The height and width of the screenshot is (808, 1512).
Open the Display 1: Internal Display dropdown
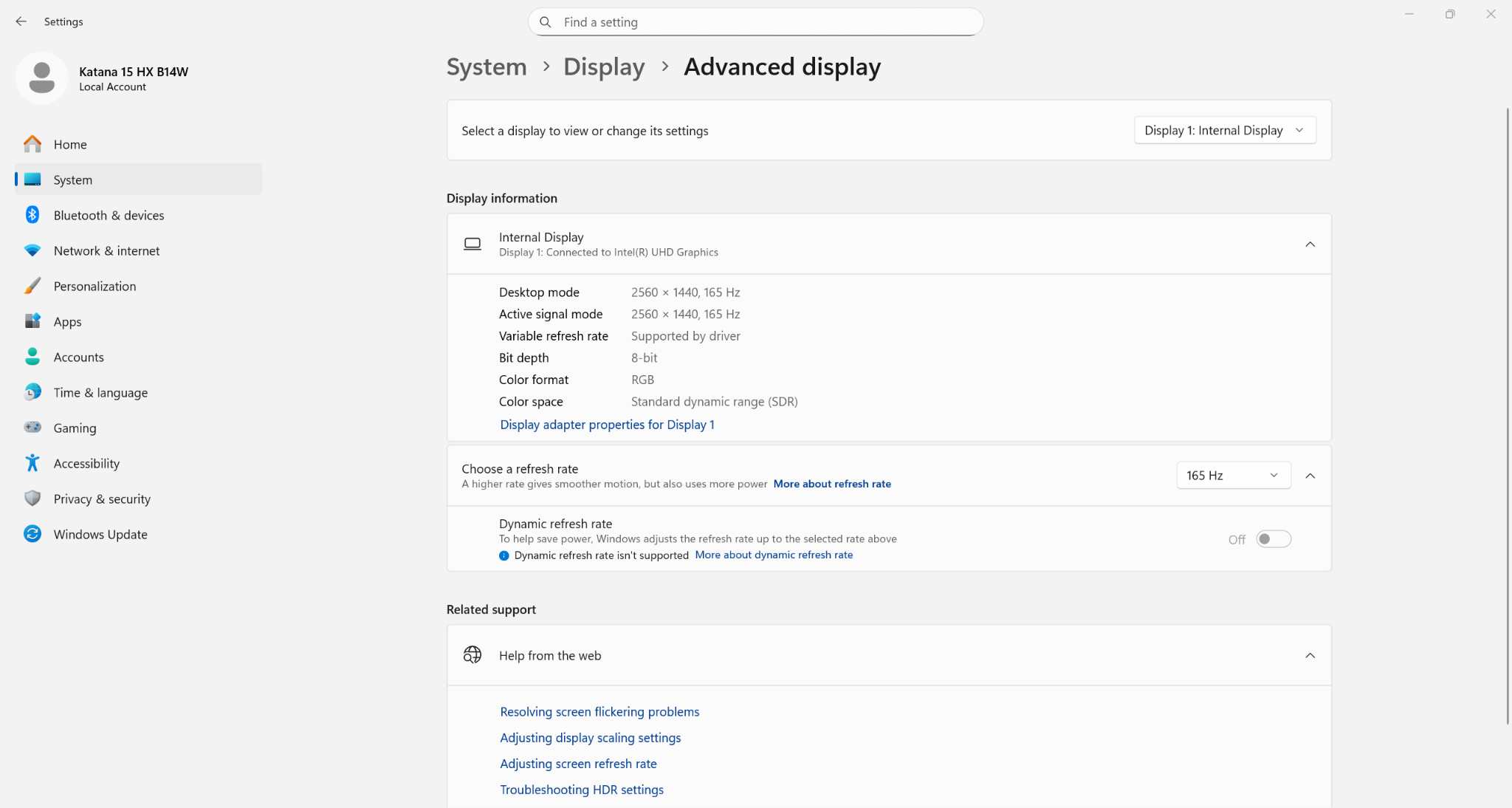1224,131
